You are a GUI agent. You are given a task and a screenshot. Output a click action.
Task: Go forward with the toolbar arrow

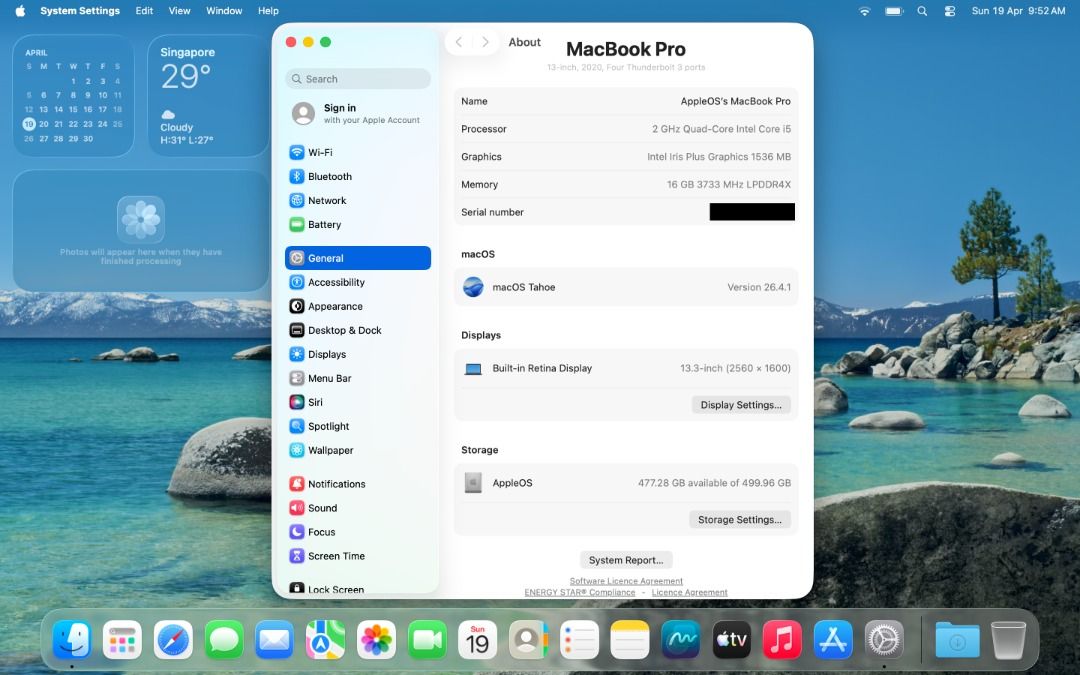tap(485, 42)
